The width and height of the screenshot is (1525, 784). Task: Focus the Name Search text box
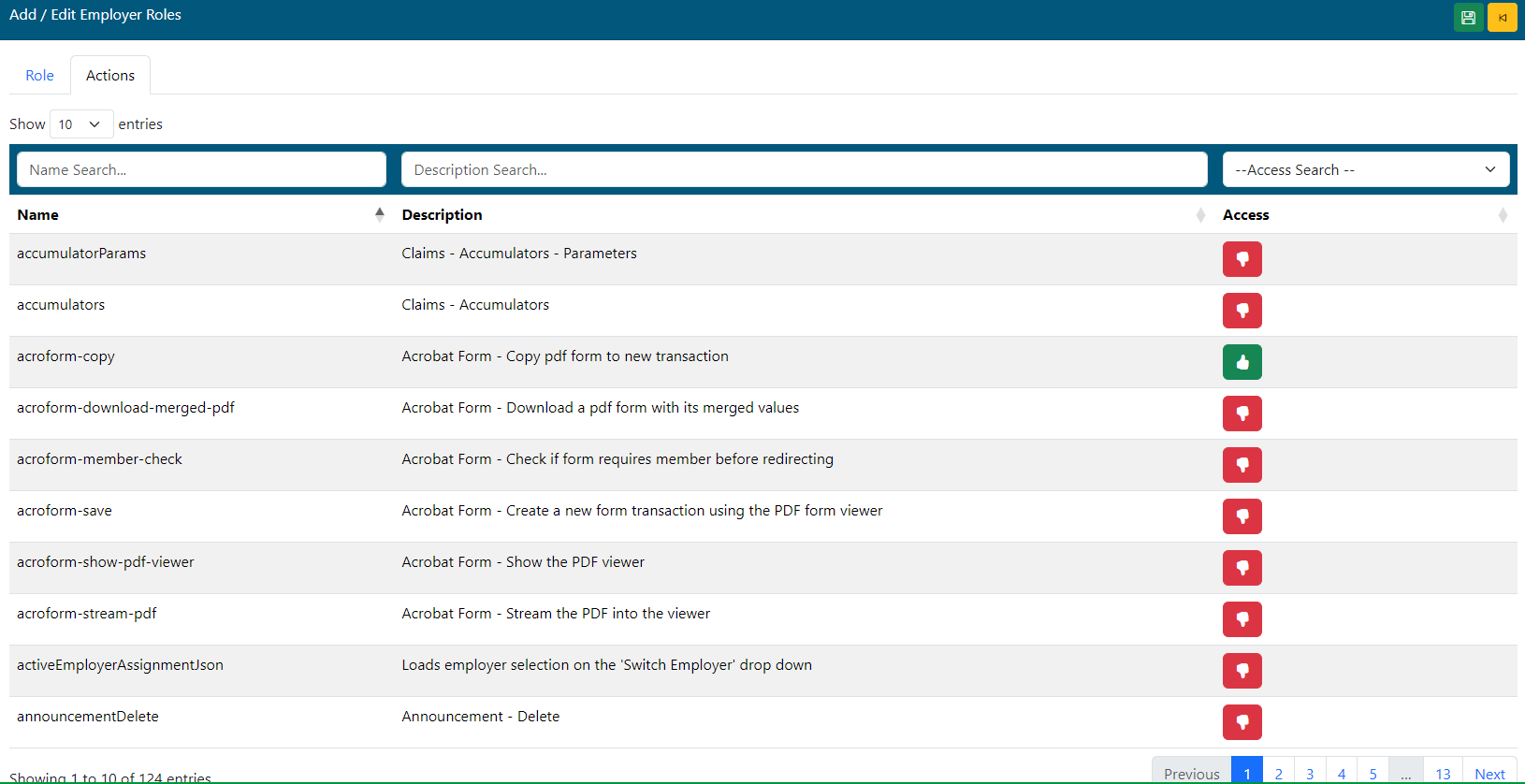[201, 170]
